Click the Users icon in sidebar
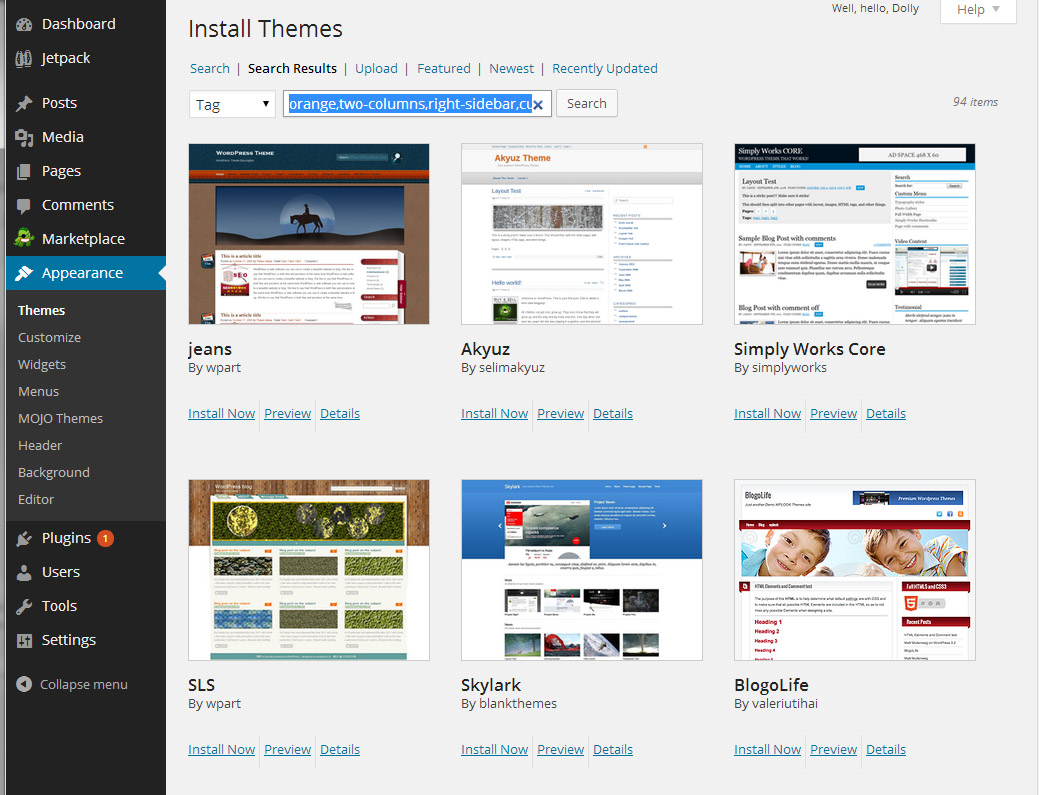The width and height of the screenshot is (1039, 795). coord(24,572)
